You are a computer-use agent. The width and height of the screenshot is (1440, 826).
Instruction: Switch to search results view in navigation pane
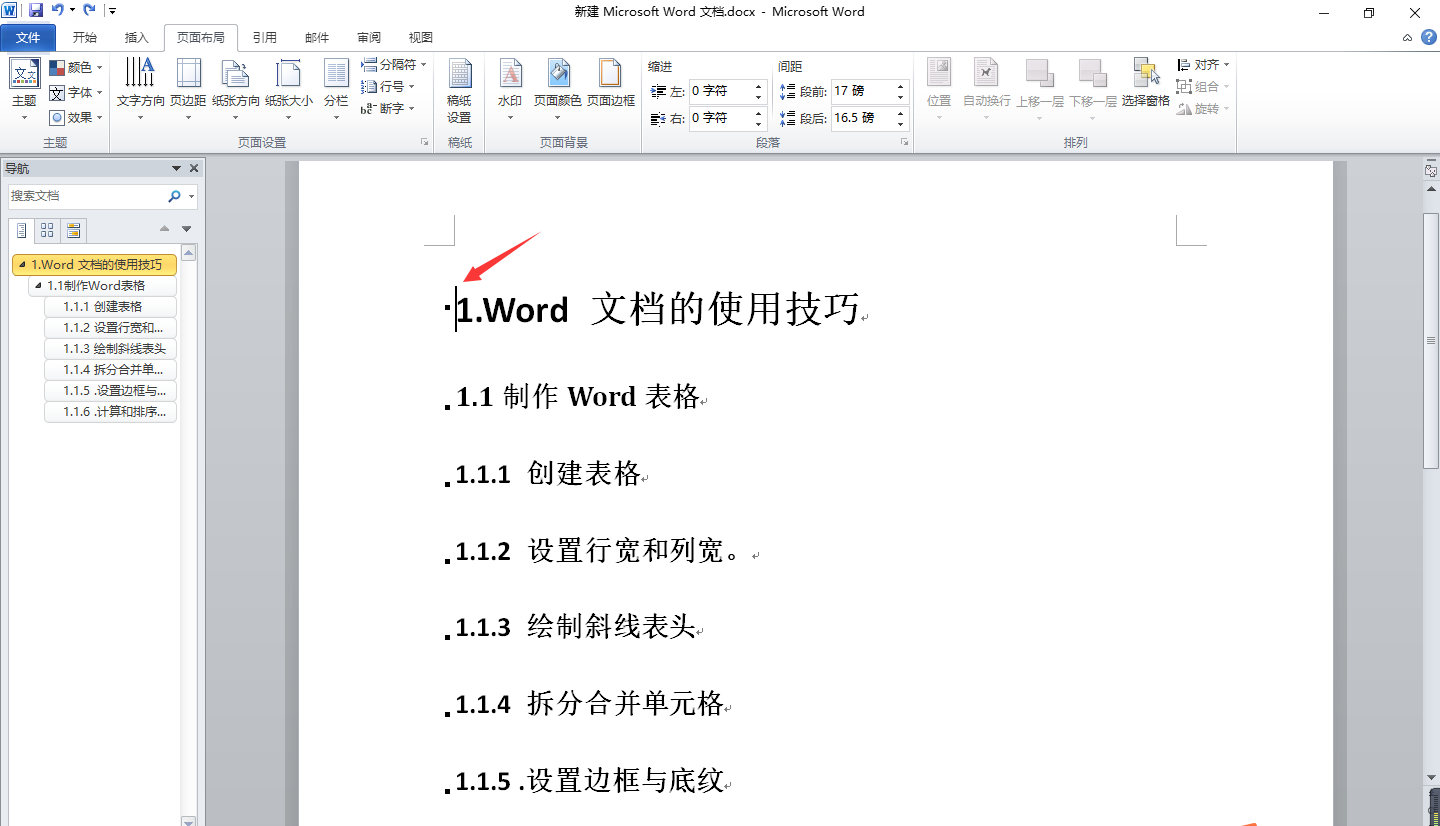pos(73,231)
